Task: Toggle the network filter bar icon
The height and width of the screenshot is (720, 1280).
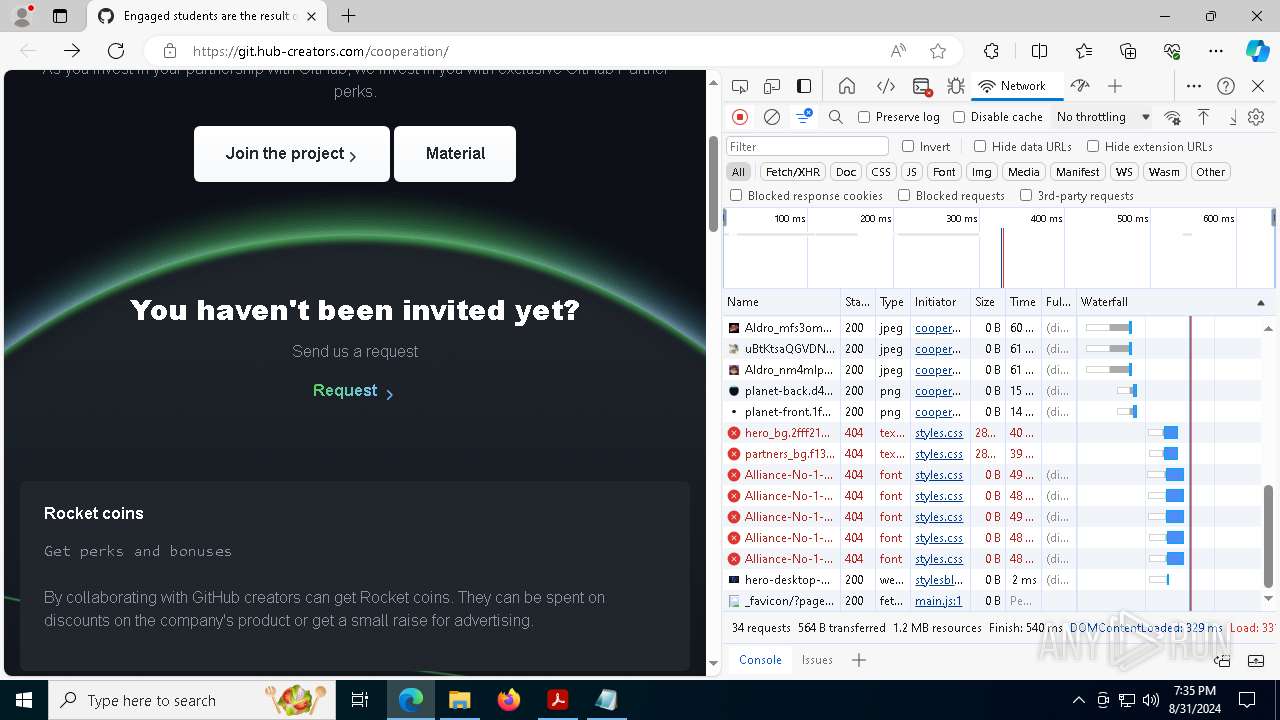Action: click(x=804, y=117)
